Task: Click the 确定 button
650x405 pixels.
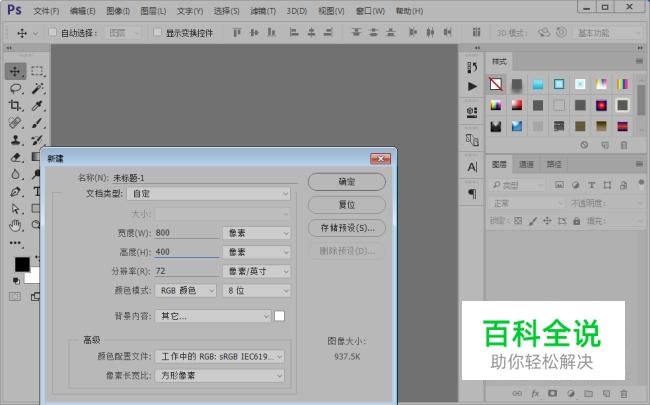Action: click(347, 182)
